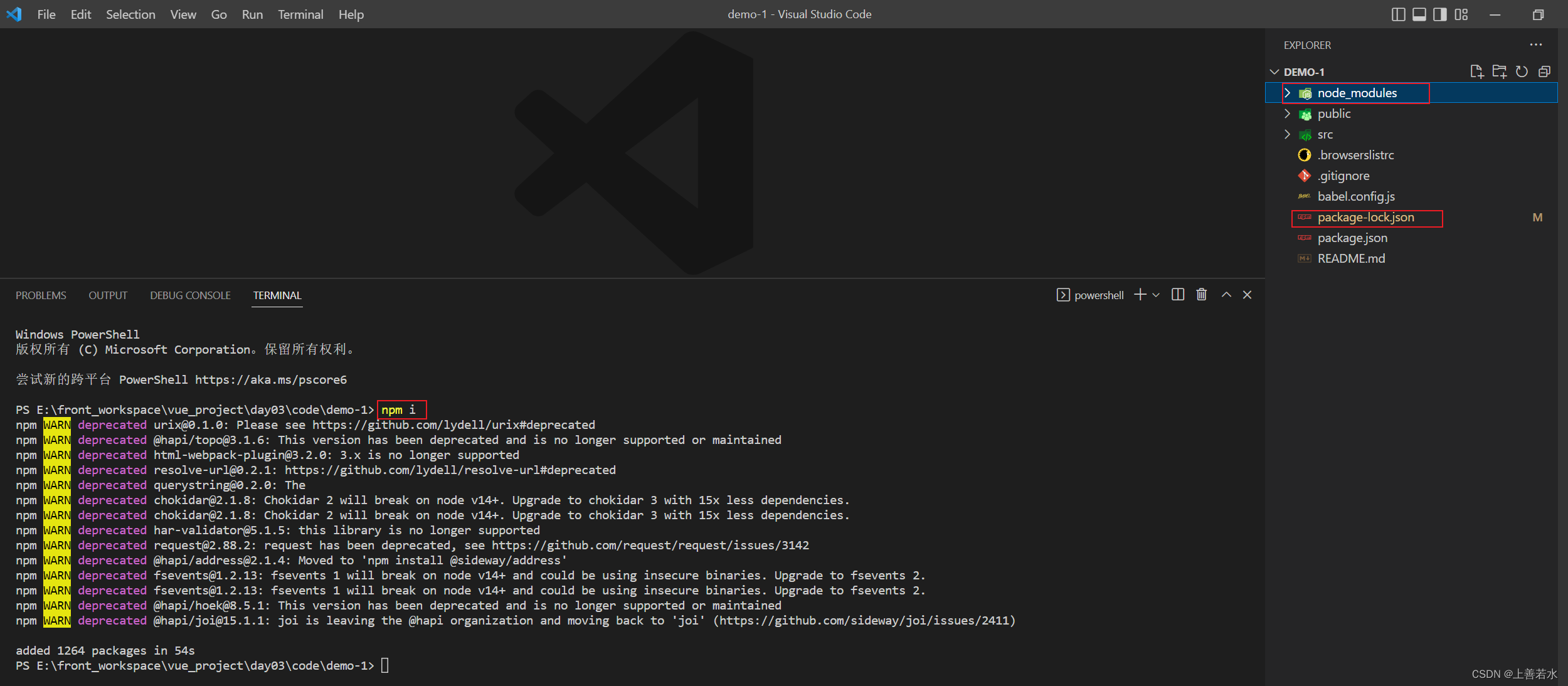Click the M modified badge on package-lock.json

1537,218
